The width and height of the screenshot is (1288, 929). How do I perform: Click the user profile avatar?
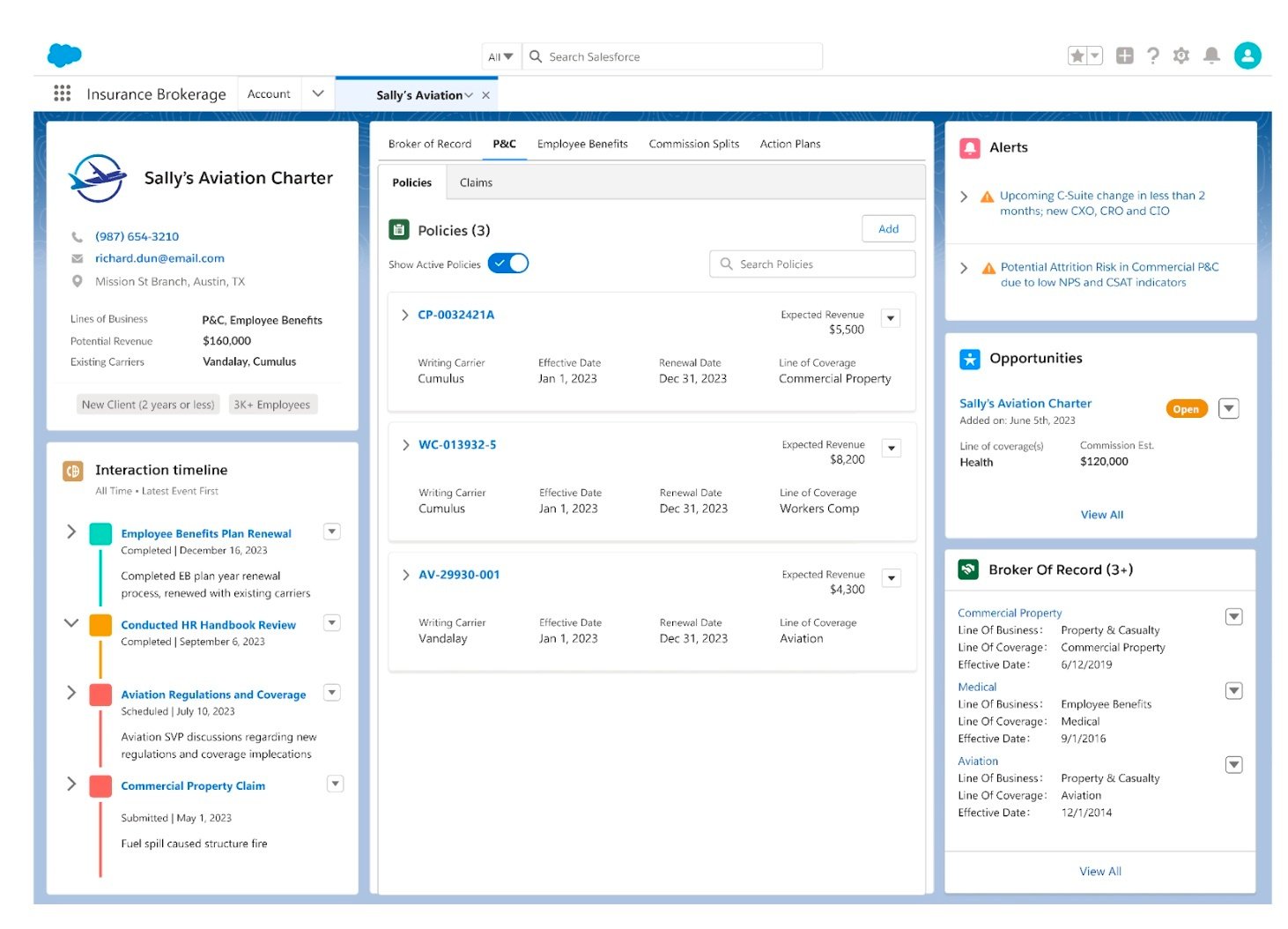click(x=1247, y=56)
